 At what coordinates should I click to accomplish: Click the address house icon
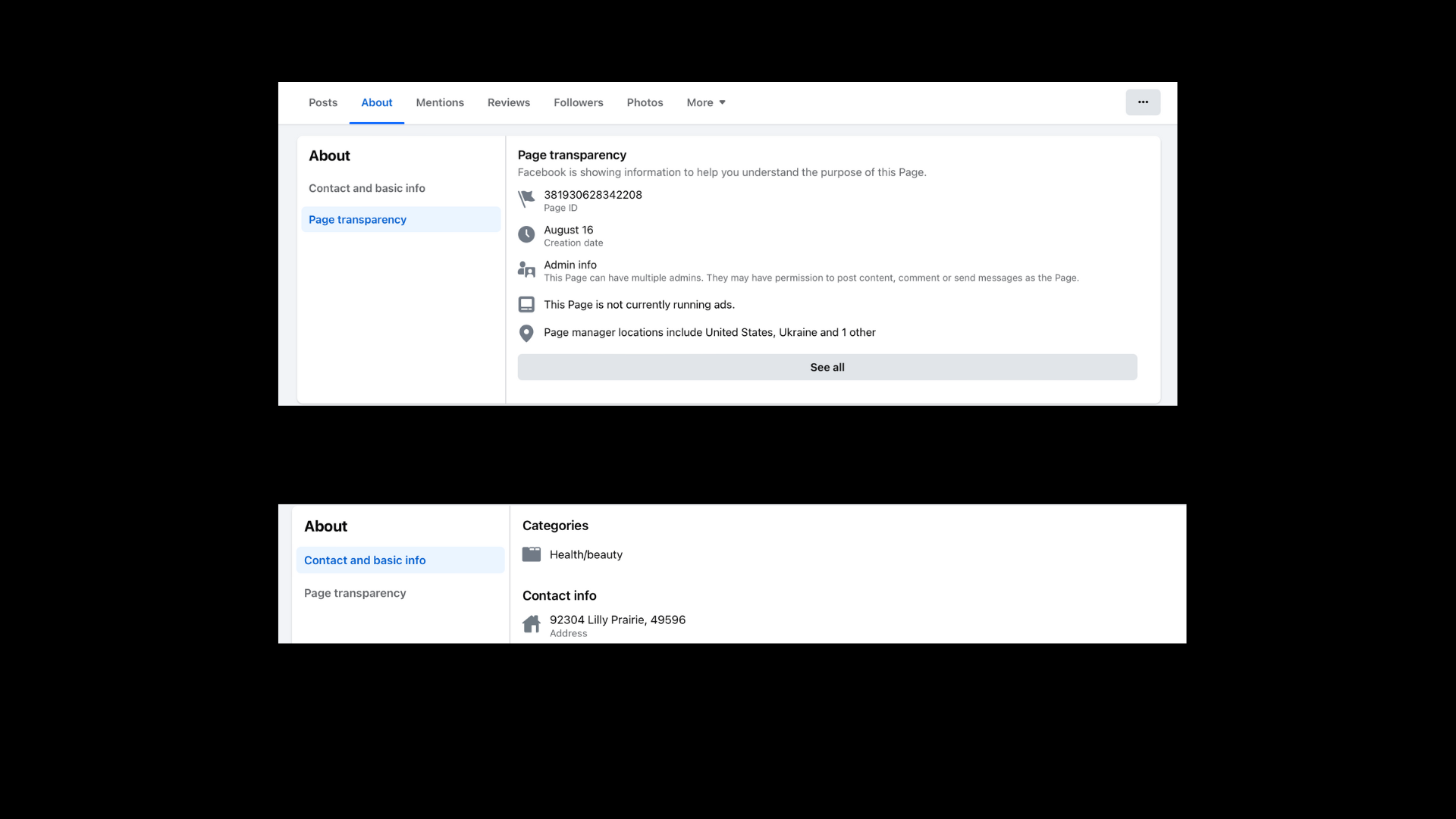532,624
